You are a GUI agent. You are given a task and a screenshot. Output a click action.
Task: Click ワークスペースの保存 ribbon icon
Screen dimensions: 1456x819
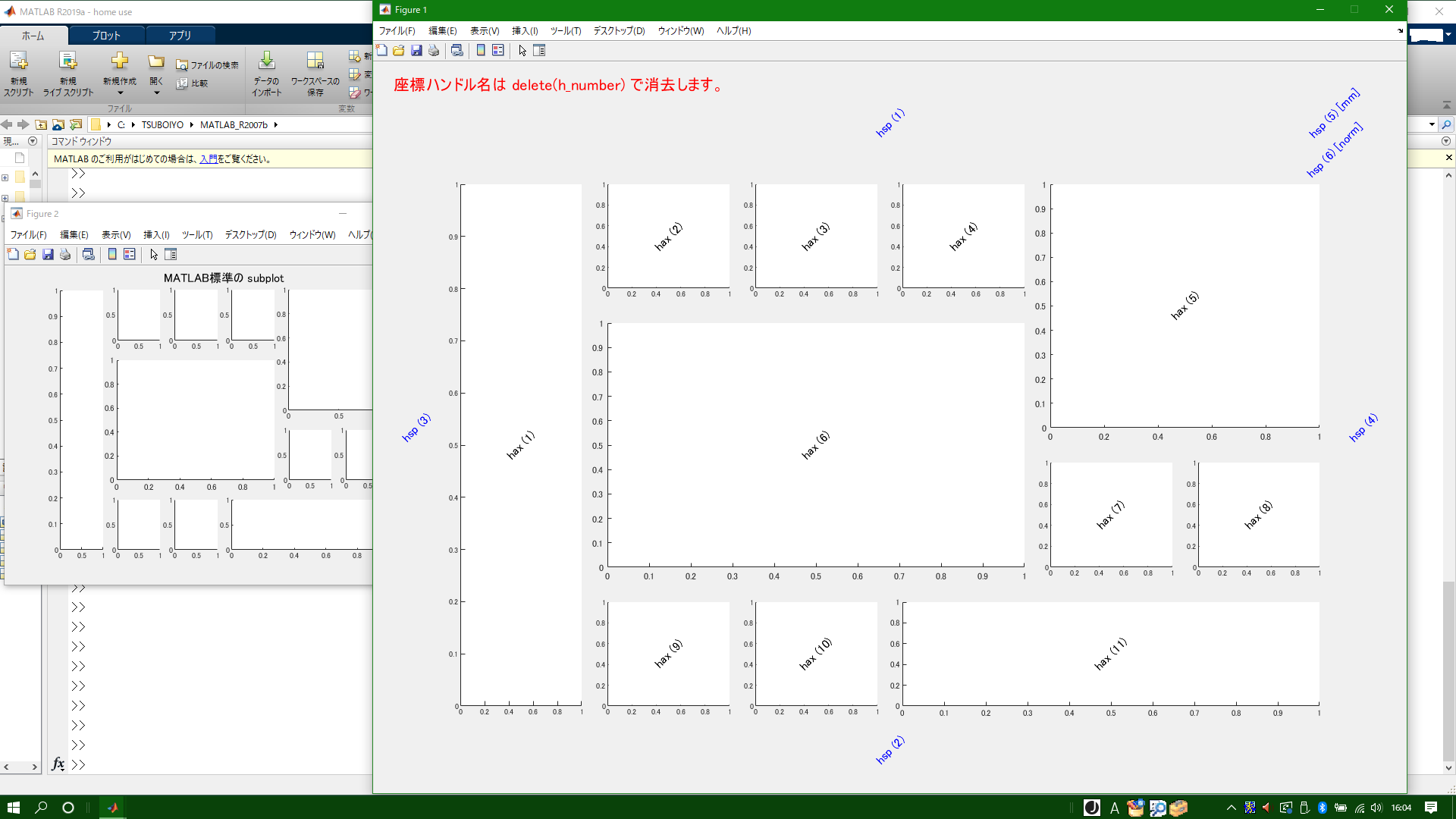[x=315, y=72]
